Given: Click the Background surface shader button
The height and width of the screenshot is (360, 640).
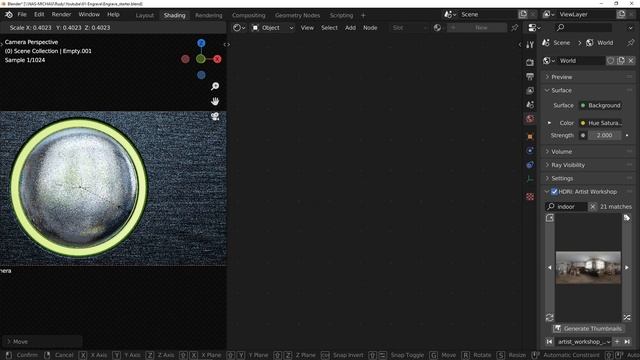Looking at the screenshot, I should [600, 105].
